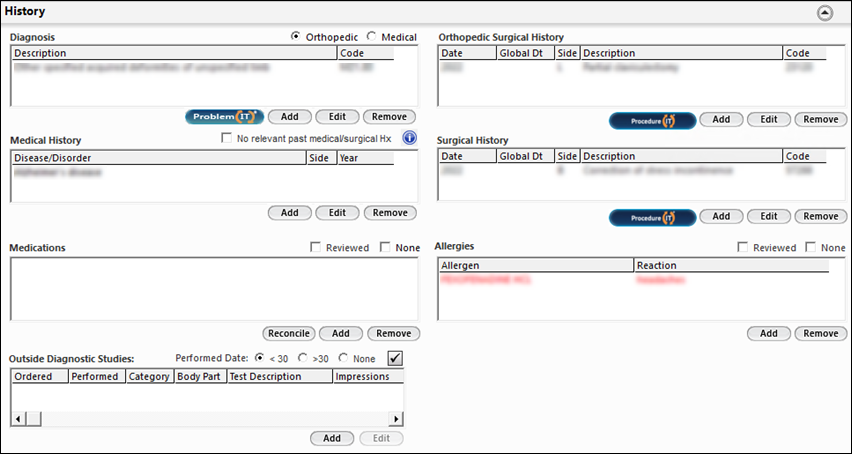Launch Procedure IT under Orthopedic Surgical History
Viewport: 852px width, 454px height.
(652, 121)
